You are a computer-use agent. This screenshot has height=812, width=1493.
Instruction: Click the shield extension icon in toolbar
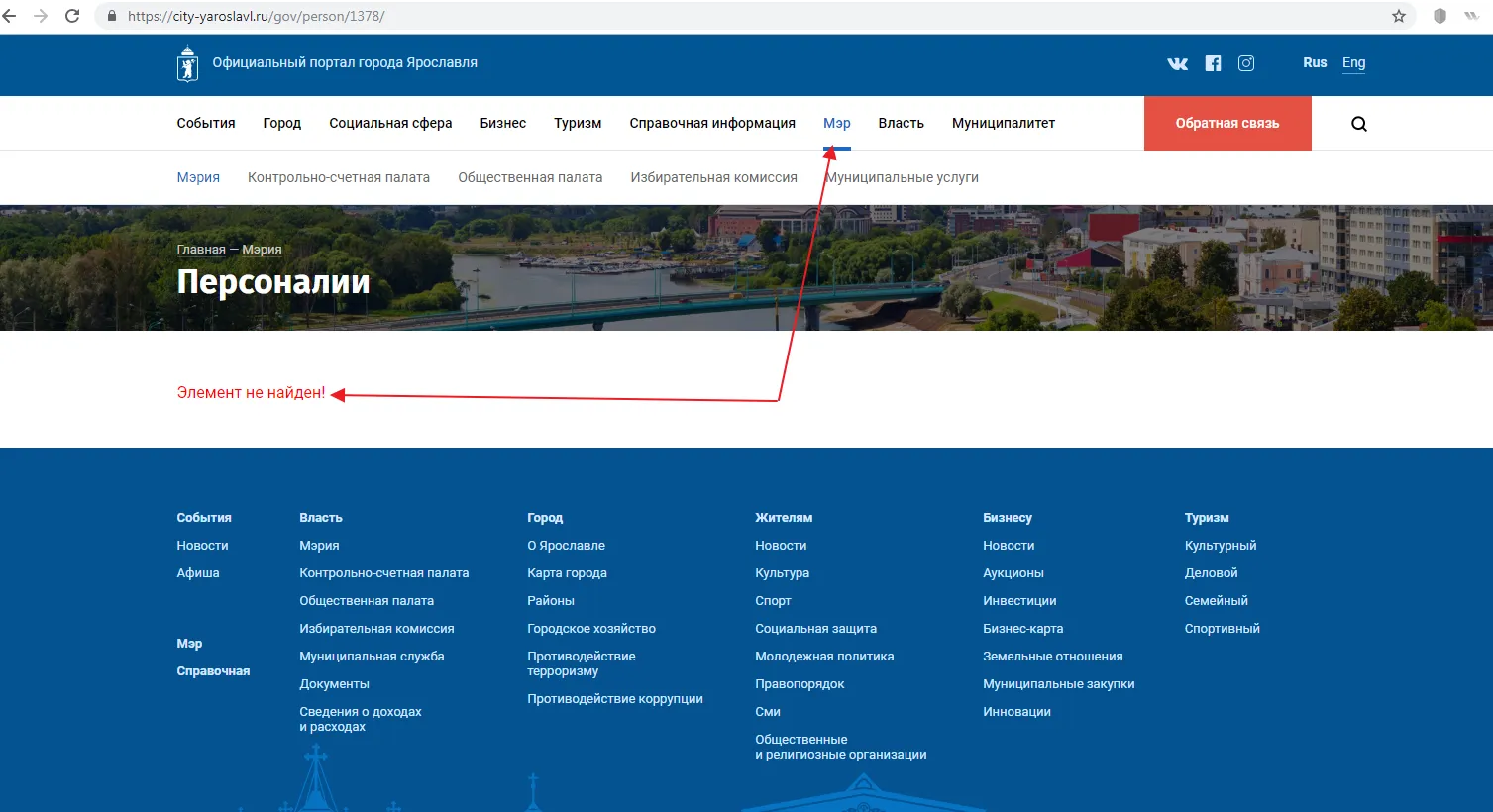pos(1440,16)
